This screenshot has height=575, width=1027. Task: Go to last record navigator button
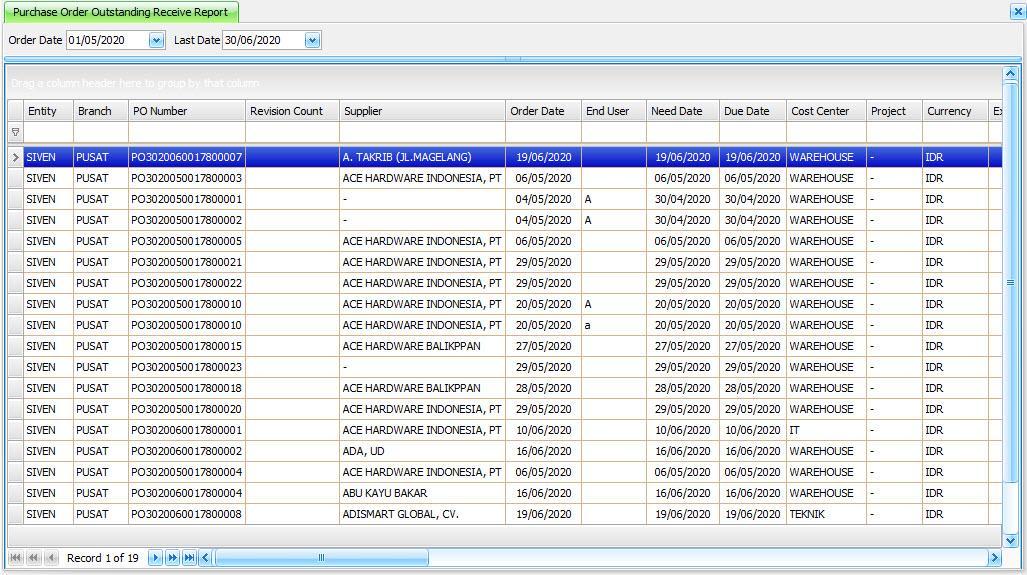point(189,558)
